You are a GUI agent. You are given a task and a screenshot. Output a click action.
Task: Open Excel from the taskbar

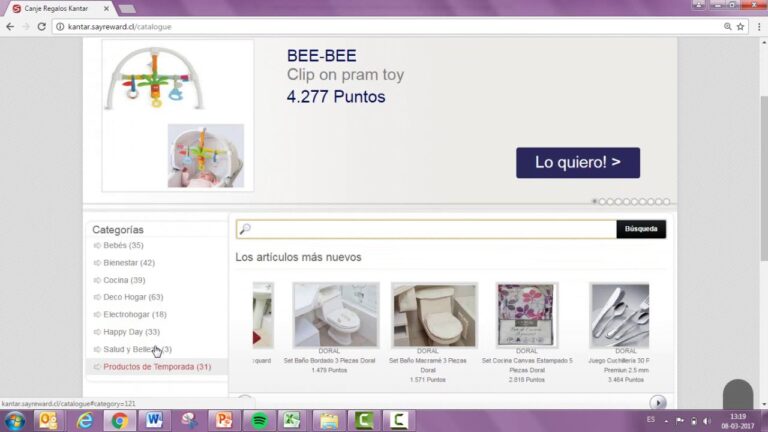coord(292,421)
